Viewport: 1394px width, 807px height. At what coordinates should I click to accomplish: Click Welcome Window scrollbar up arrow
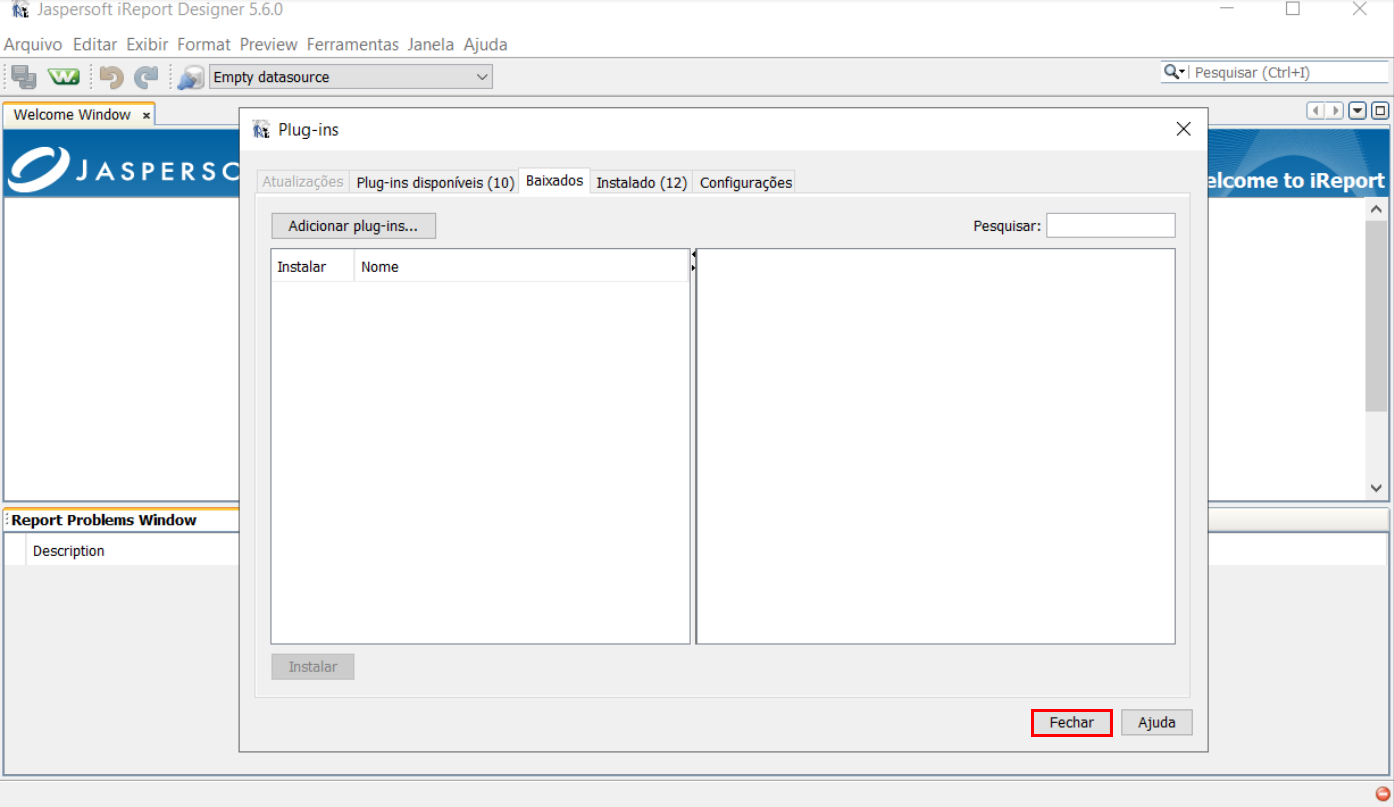pos(1377,209)
